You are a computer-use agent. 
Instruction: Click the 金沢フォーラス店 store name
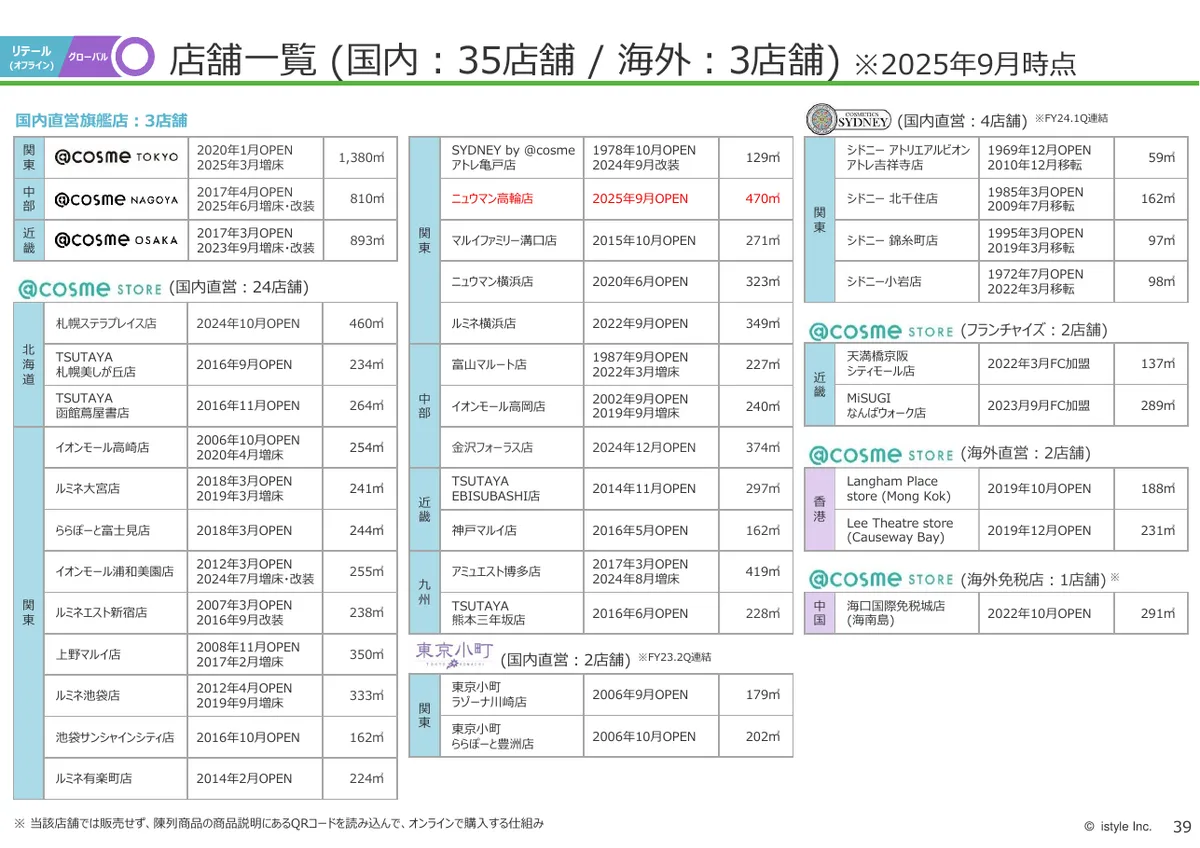pos(492,448)
